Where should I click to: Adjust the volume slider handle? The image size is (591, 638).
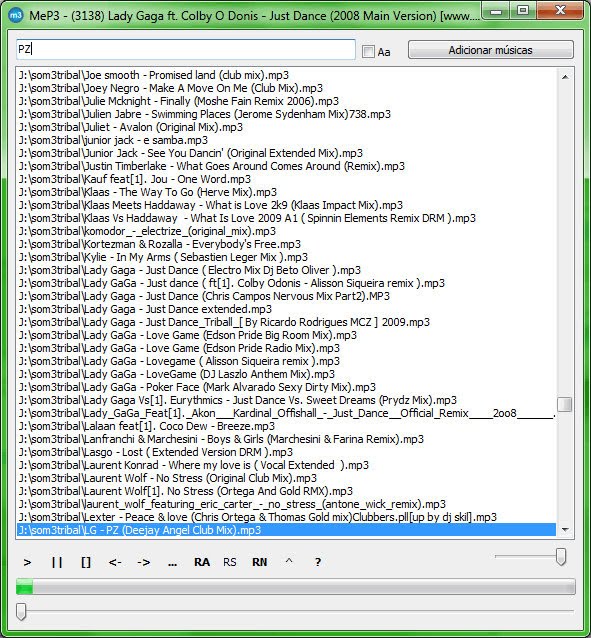click(x=561, y=556)
